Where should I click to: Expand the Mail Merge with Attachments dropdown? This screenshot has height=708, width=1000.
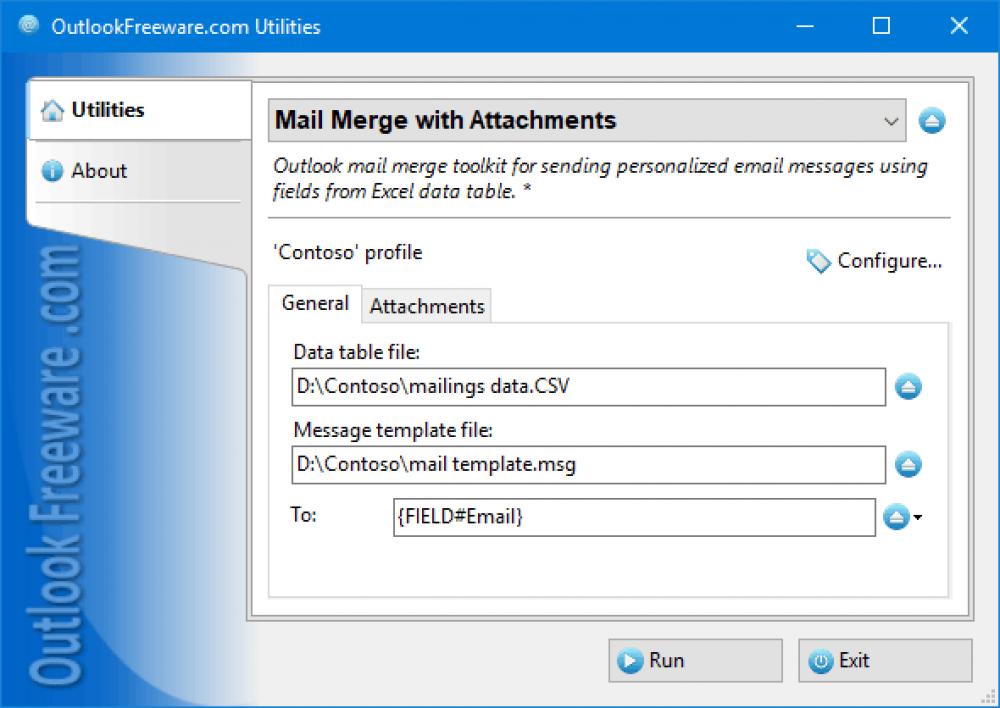pos(891,120)
